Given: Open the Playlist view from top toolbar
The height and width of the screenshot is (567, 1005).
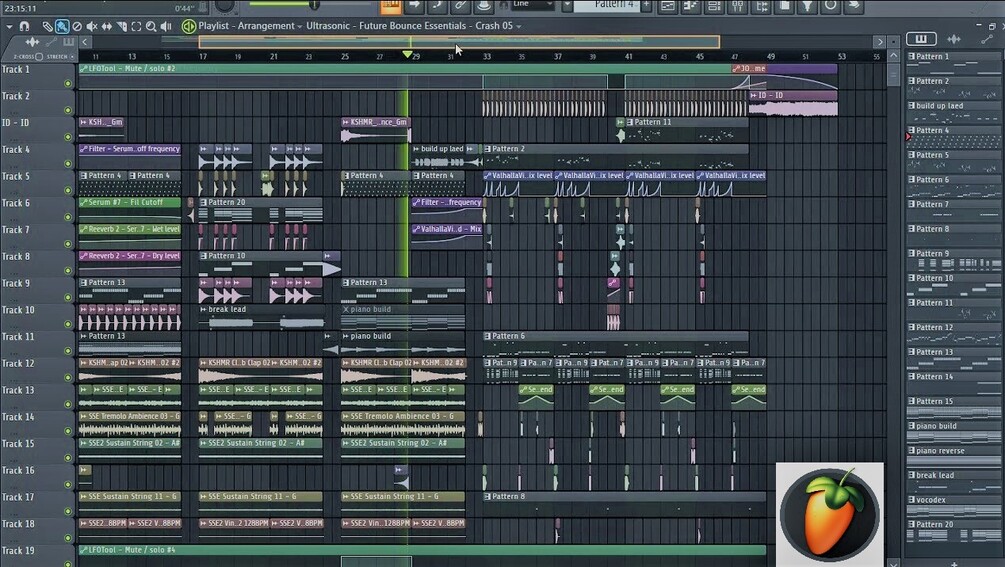Looking at the screenshot, I should [x=667, y=6].
